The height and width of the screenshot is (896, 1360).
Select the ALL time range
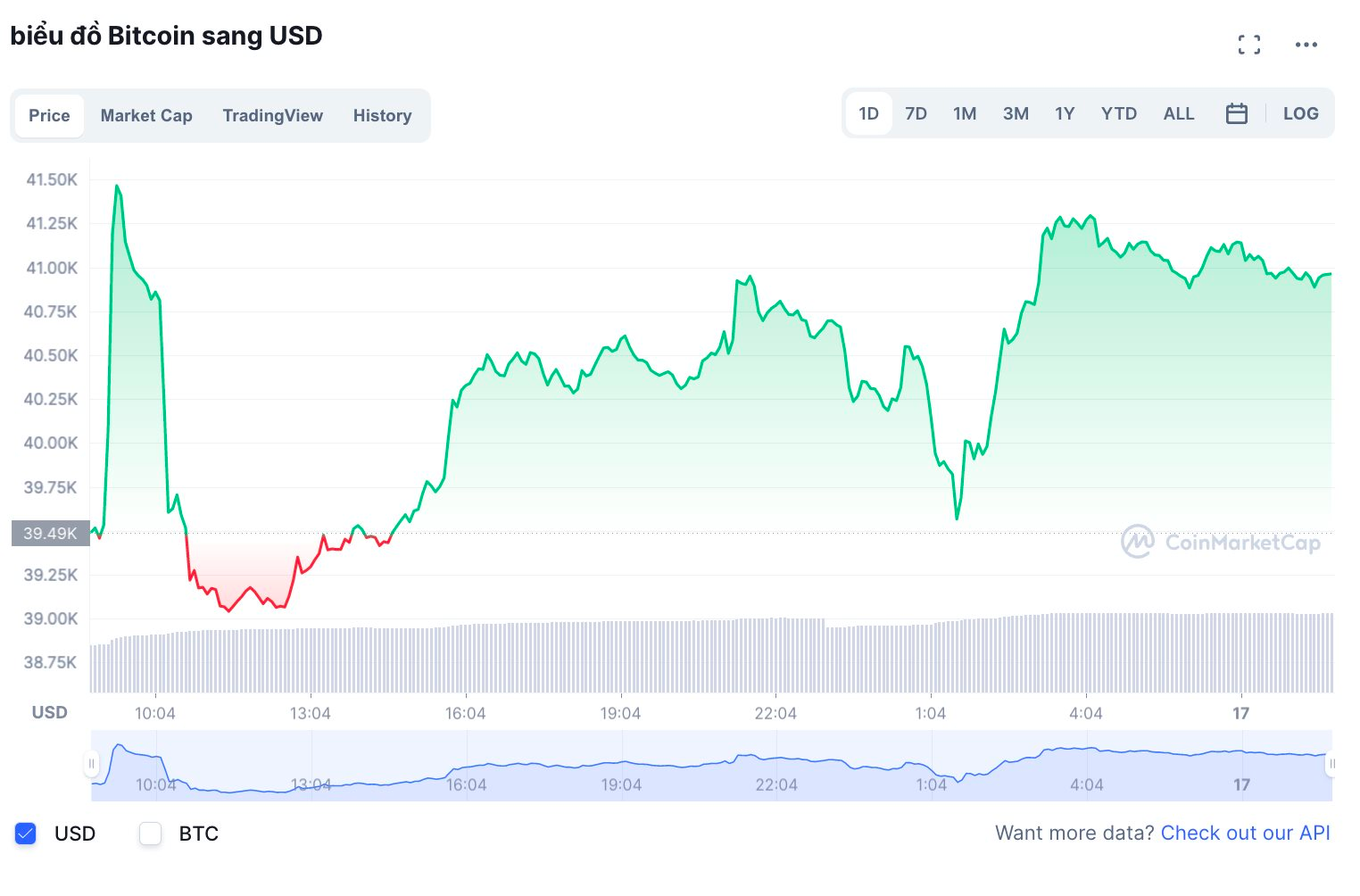[1179, 113]
